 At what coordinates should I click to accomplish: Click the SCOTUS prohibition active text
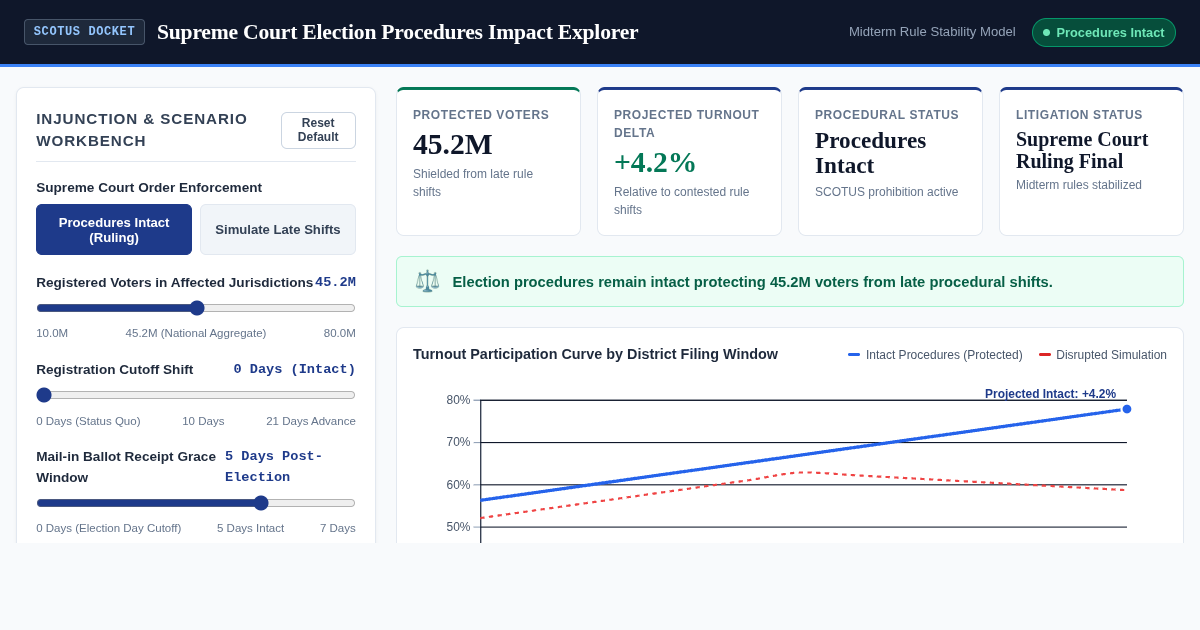click(886, 192)
